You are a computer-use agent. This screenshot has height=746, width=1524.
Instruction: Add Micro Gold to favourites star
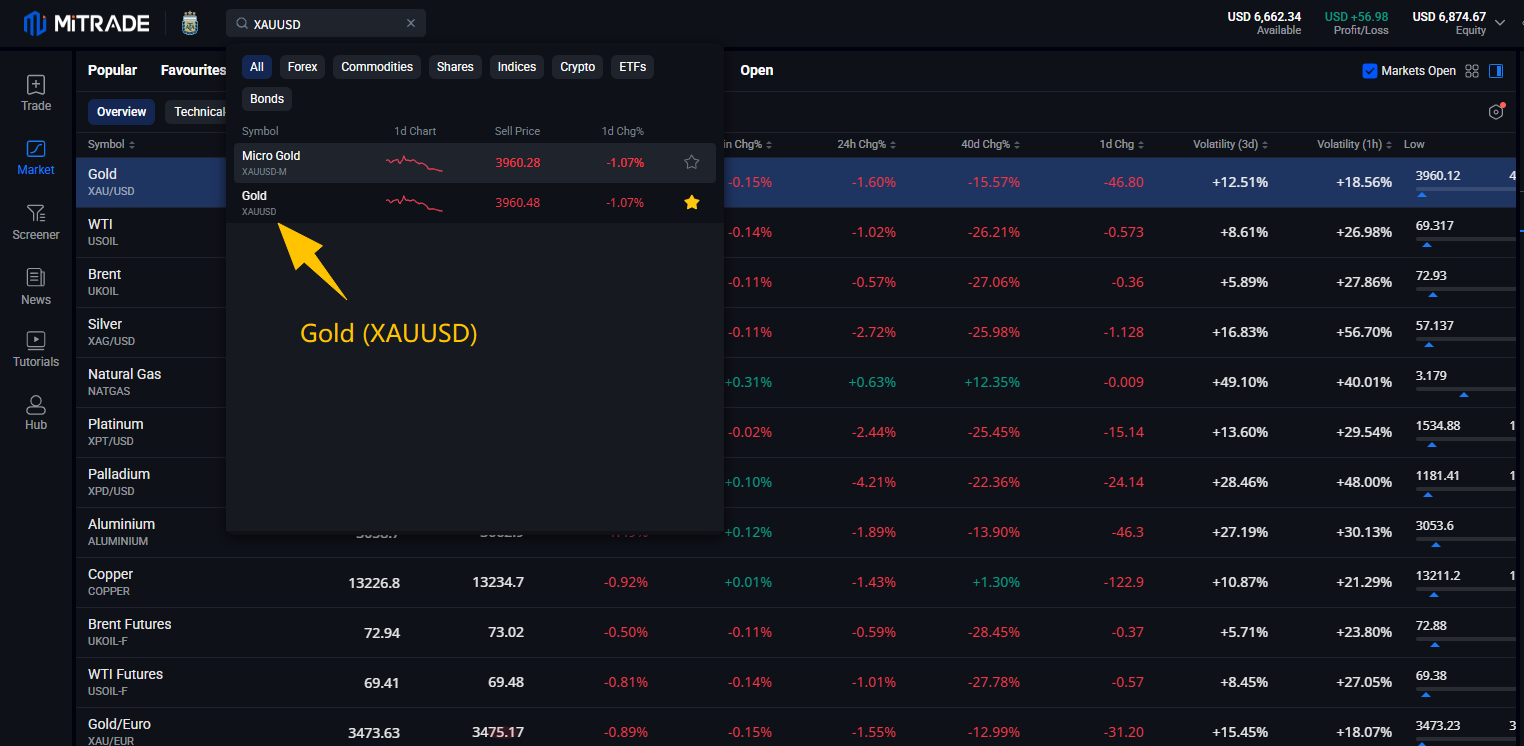[691, 162]
